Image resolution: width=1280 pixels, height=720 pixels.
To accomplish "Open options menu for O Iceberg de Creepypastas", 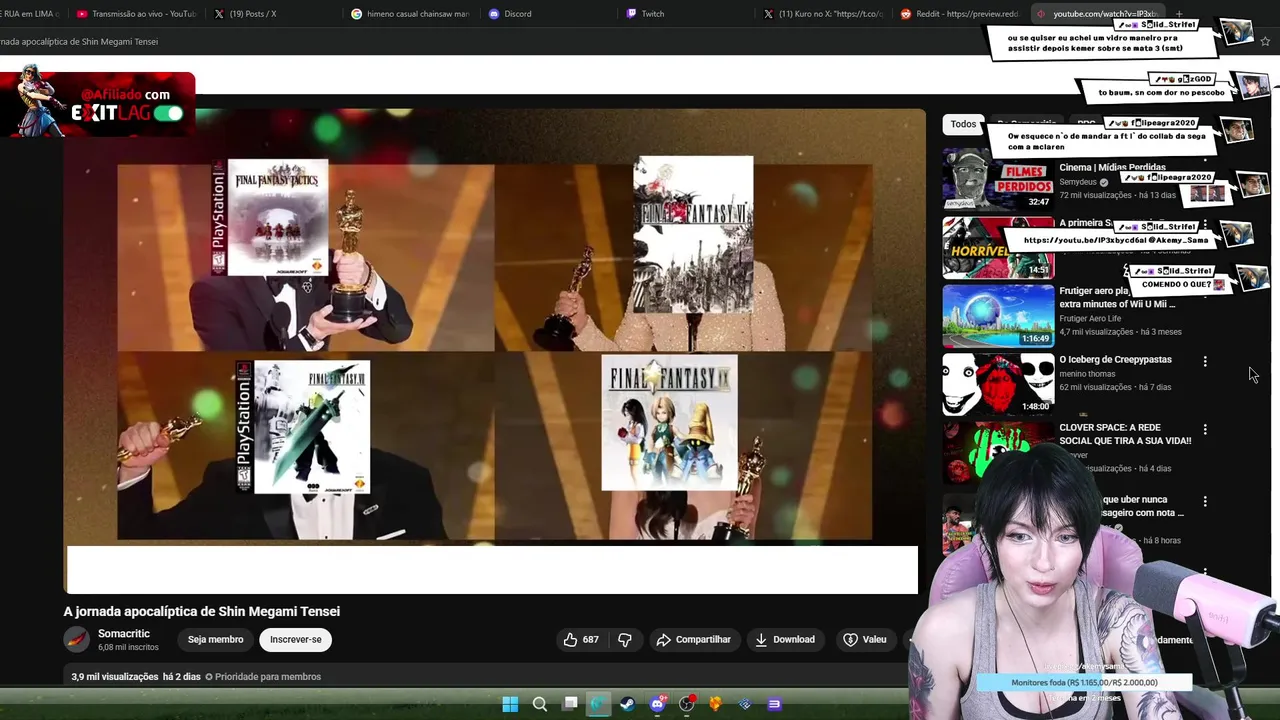I will point(1205,361).
